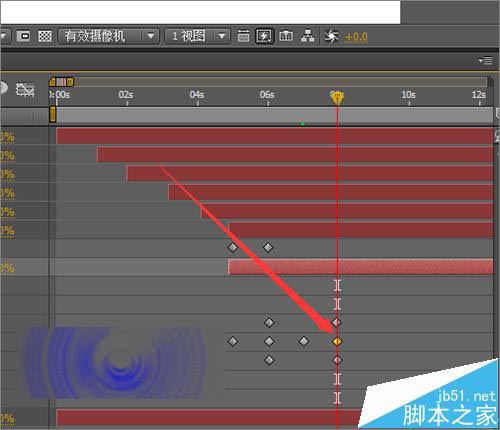Open the fast previews lightning icon
Viewport: 500px width, 430px height.
[x=264, y=36]
